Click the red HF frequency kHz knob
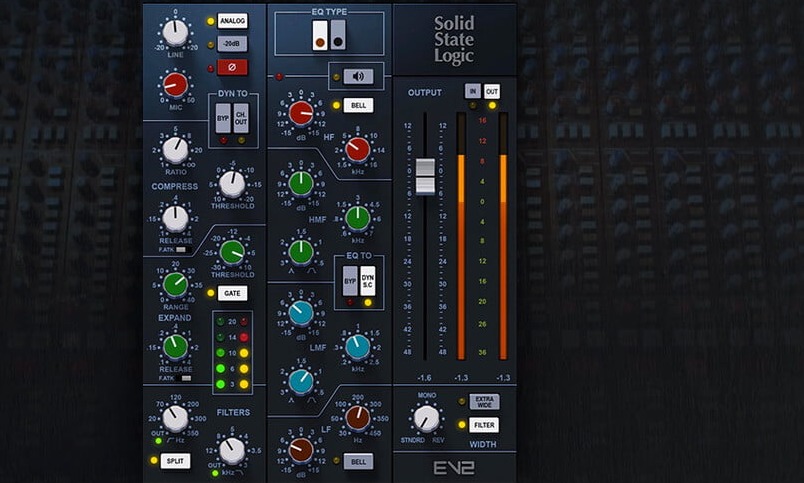This screenshot has width=804, height=483. (358, 149)
